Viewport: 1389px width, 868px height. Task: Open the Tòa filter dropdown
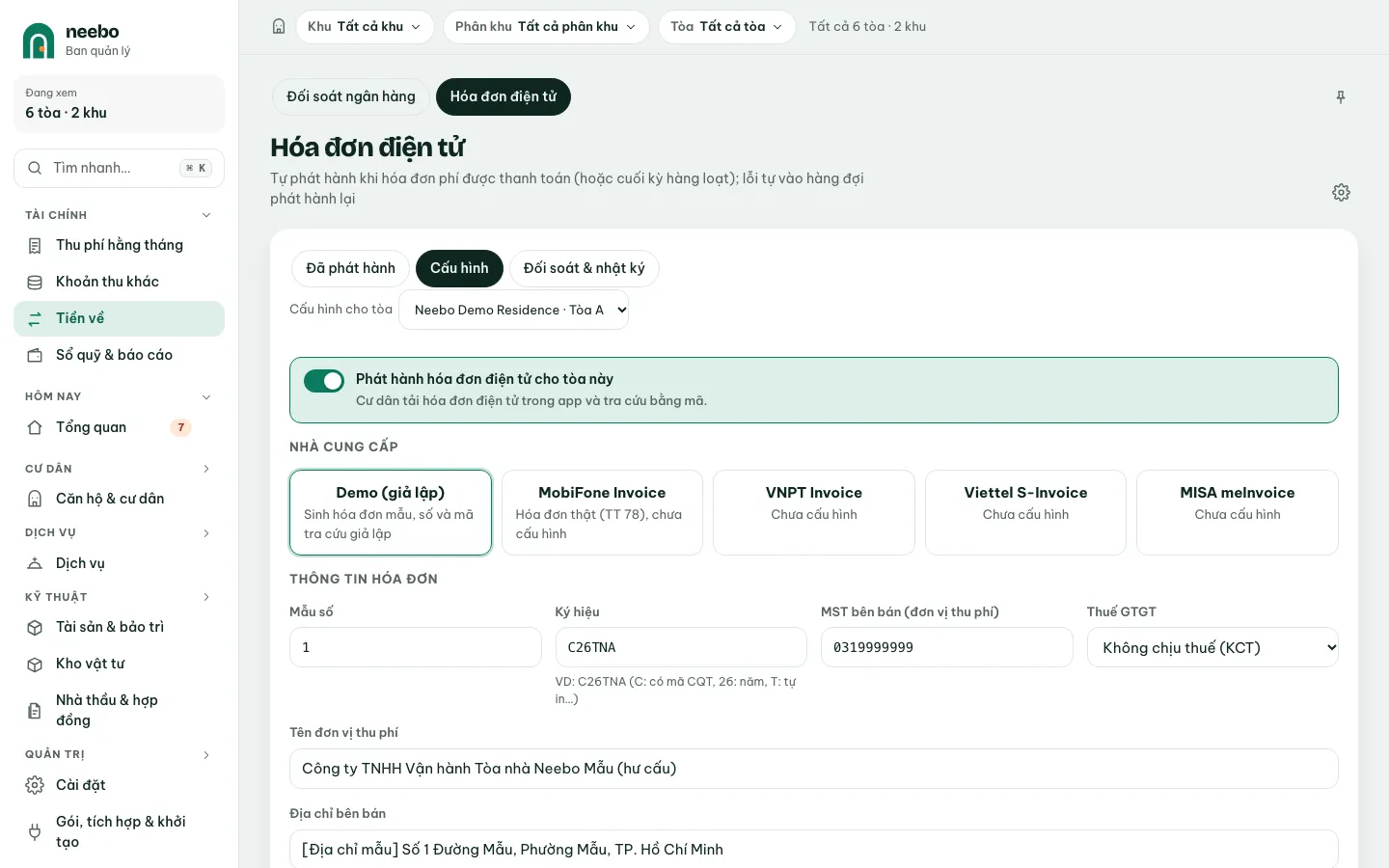[727, 27]
